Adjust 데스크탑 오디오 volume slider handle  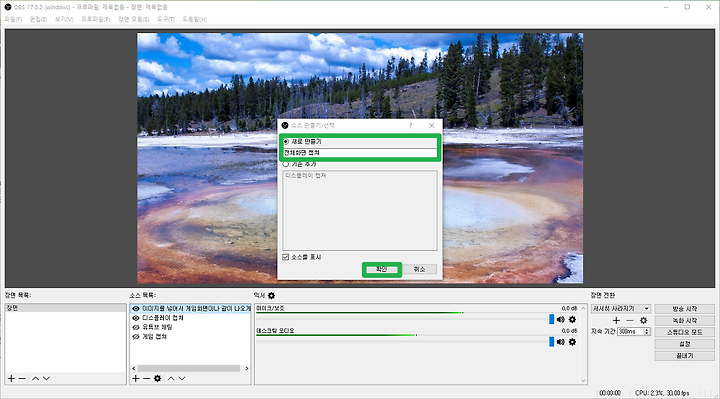(551, 342)
